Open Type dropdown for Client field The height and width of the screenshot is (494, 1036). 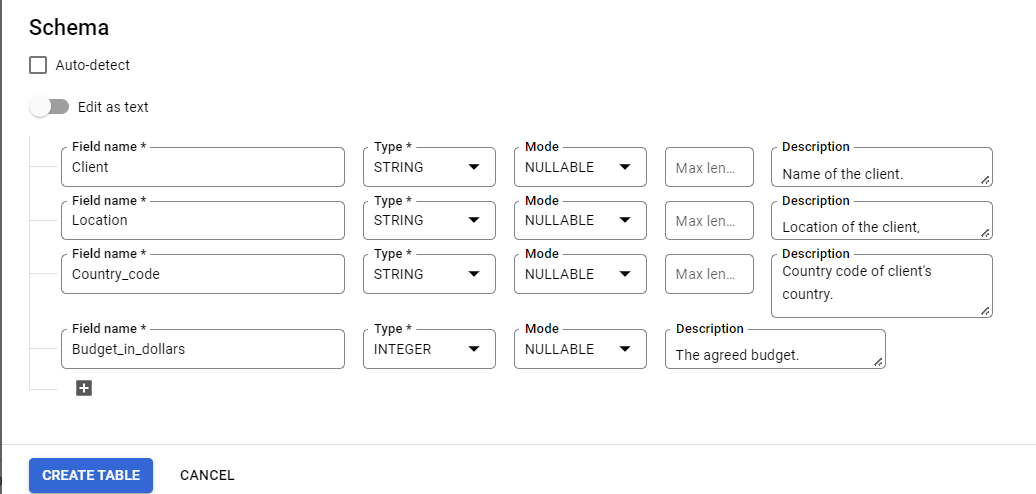click(429, 167)
